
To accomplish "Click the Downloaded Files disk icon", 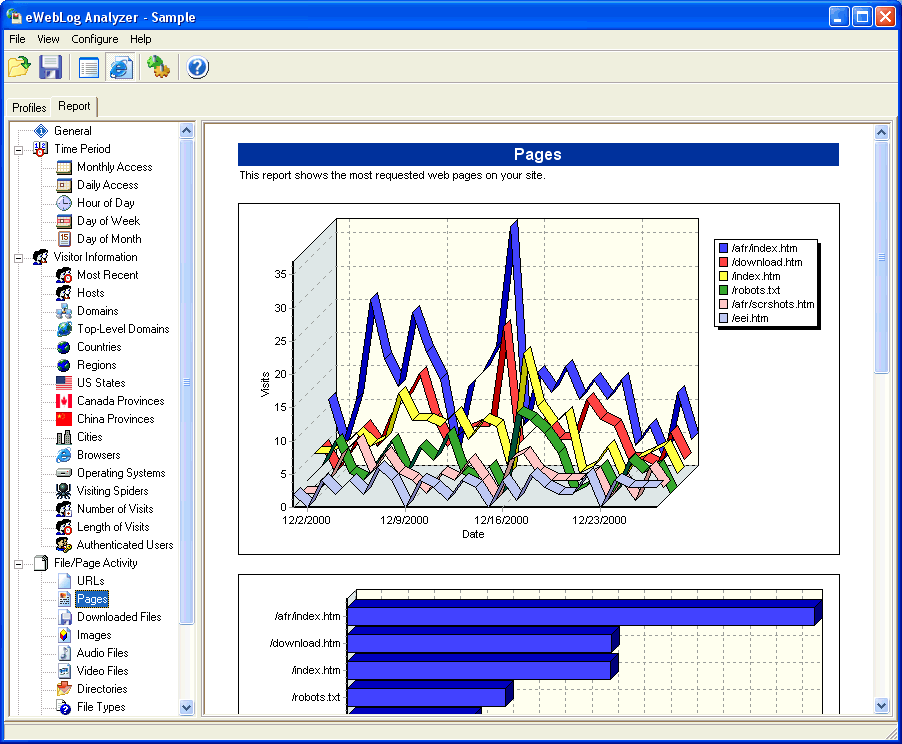I will (x=65, y=617).
